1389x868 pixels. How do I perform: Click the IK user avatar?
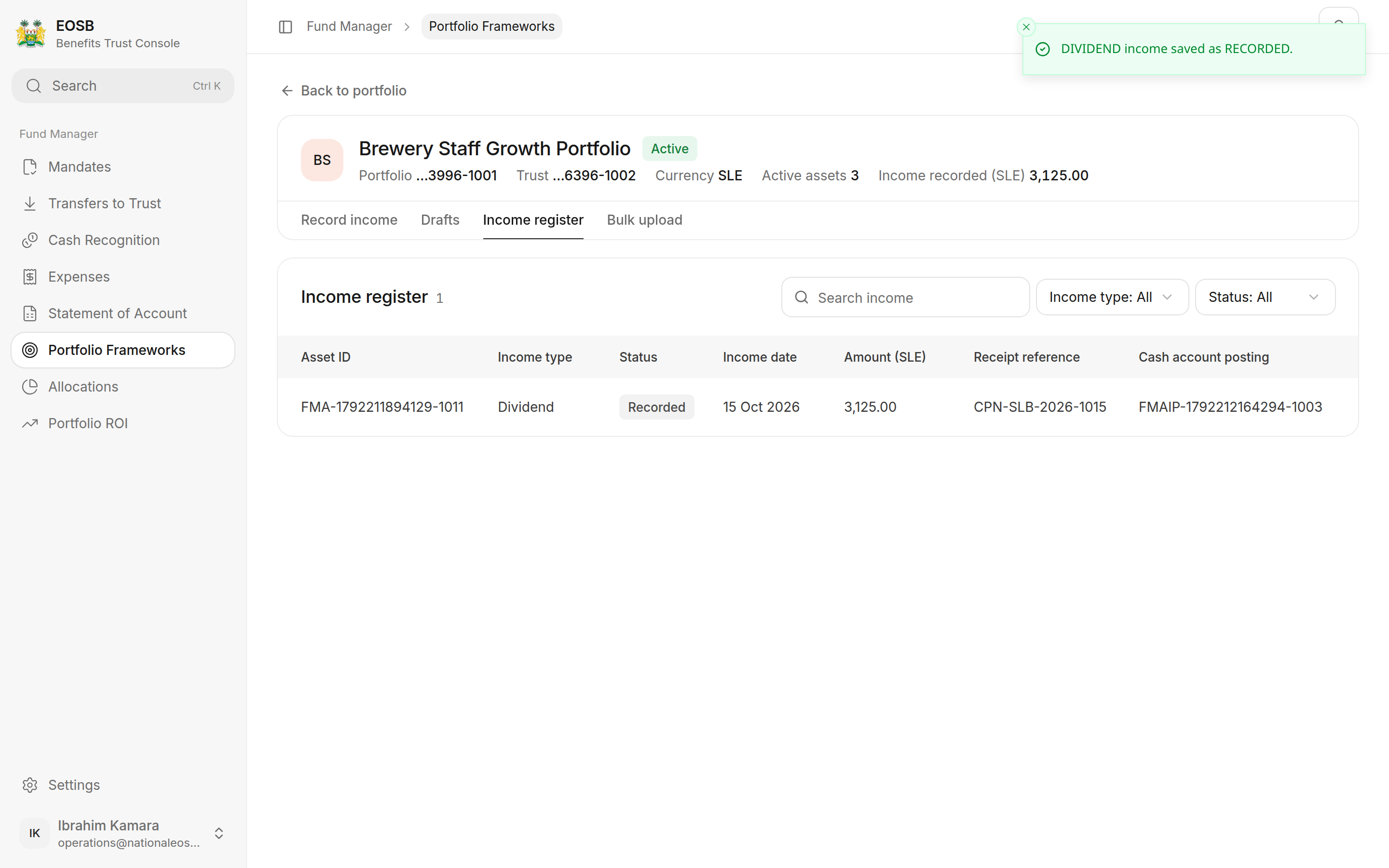click(34, 834)
